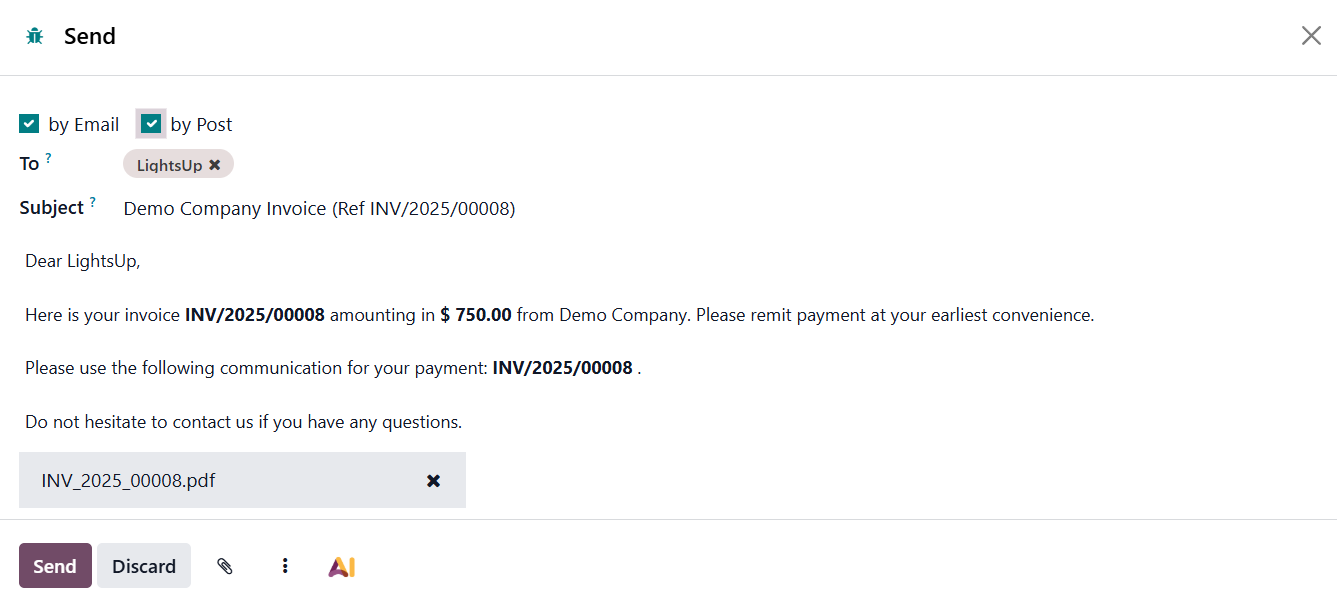Remove the INV_2025_00008.pdf attachment
1337x608 pixels.
pos(433,481)
